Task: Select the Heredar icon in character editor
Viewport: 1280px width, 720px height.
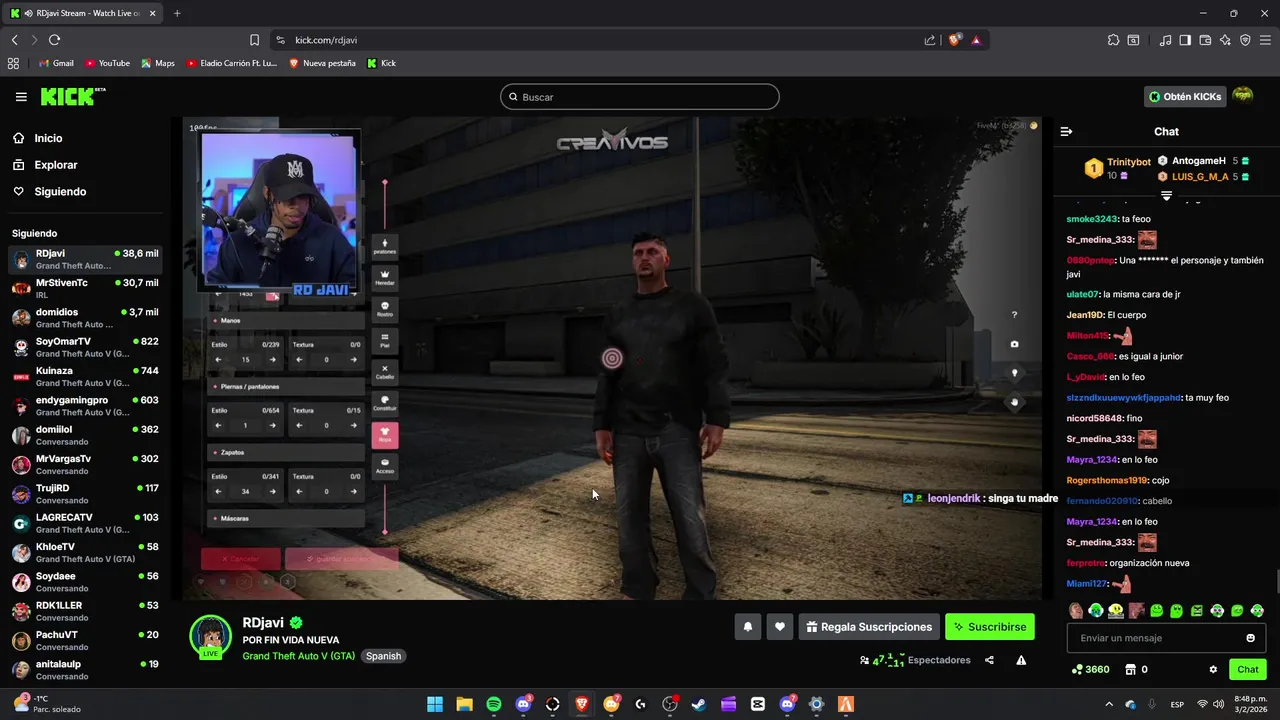Action: 385,278
